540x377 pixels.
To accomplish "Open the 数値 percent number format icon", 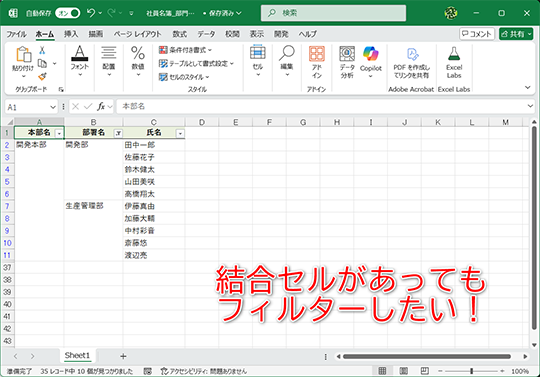I will (x=138, y=53).
